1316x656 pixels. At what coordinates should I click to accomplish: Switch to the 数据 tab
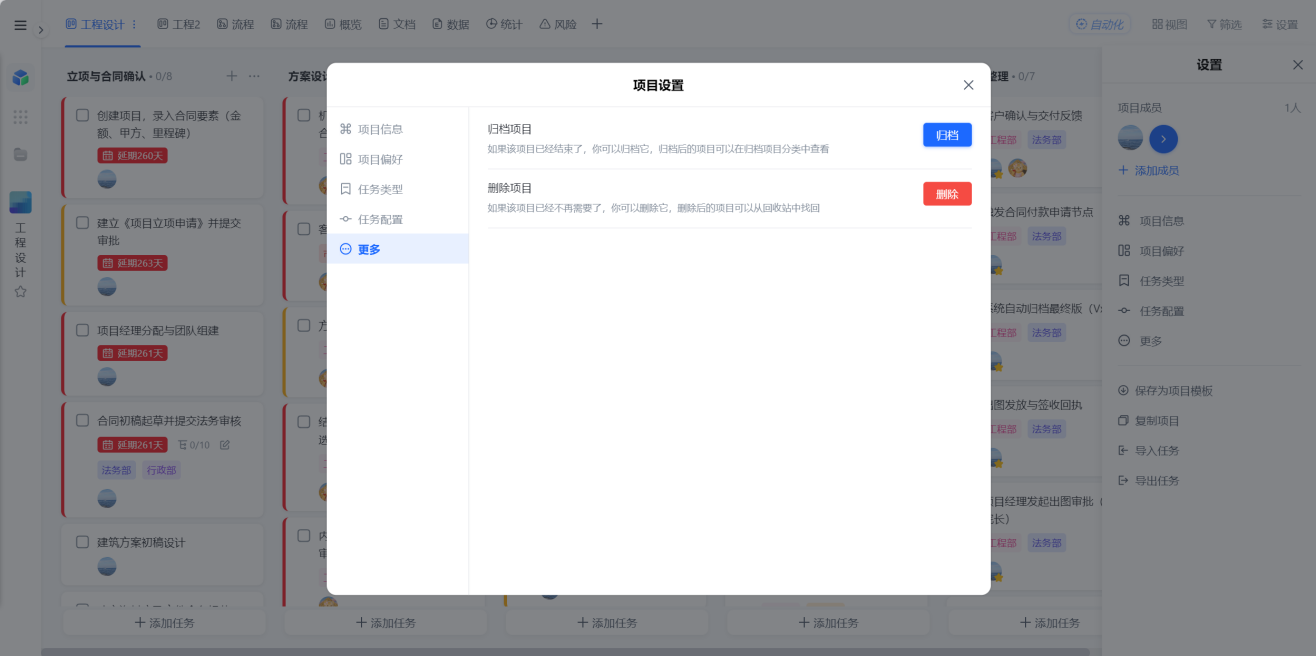(x=451, y=24)
